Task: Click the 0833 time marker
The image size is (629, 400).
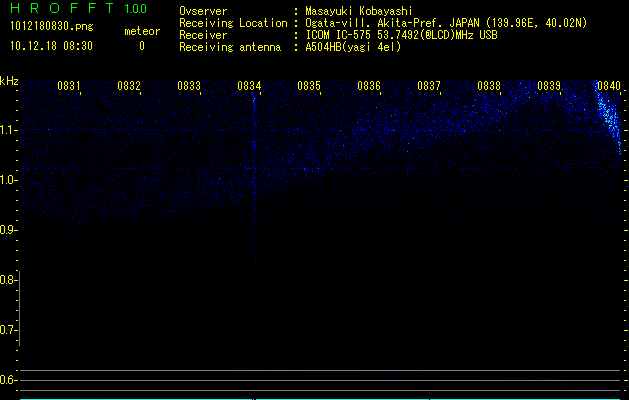Action: pos(189,86)
